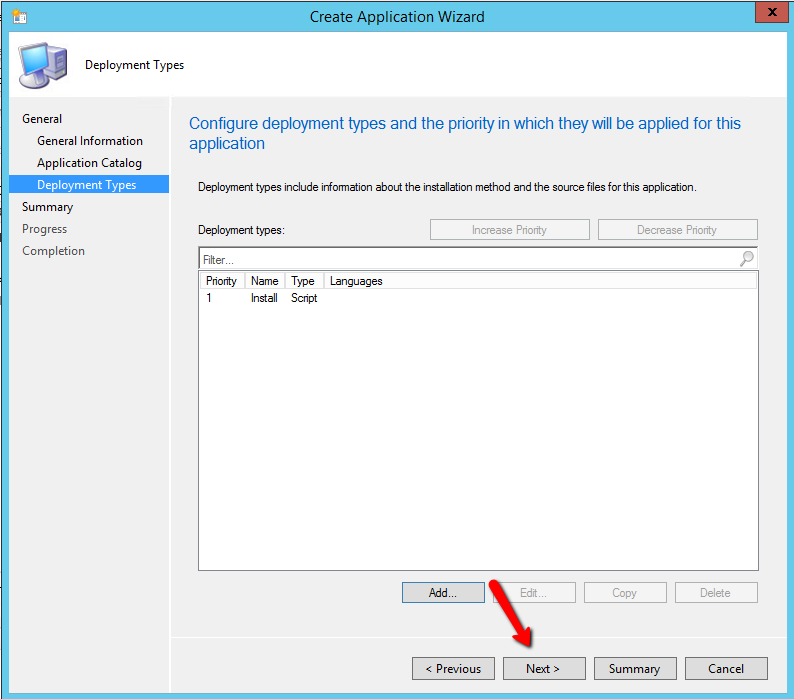Click the General section heading

tap(42, 119)
